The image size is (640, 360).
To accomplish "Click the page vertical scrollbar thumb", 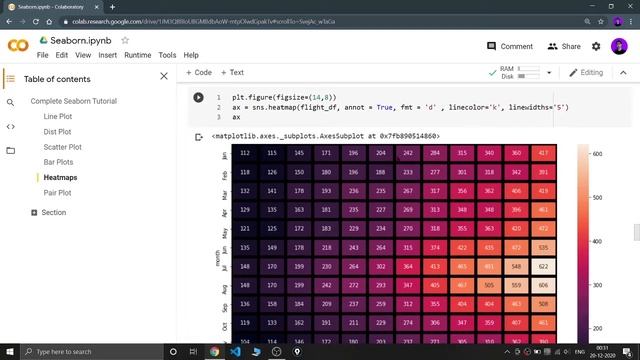I will pyautogui.click(x=636, y=232).
